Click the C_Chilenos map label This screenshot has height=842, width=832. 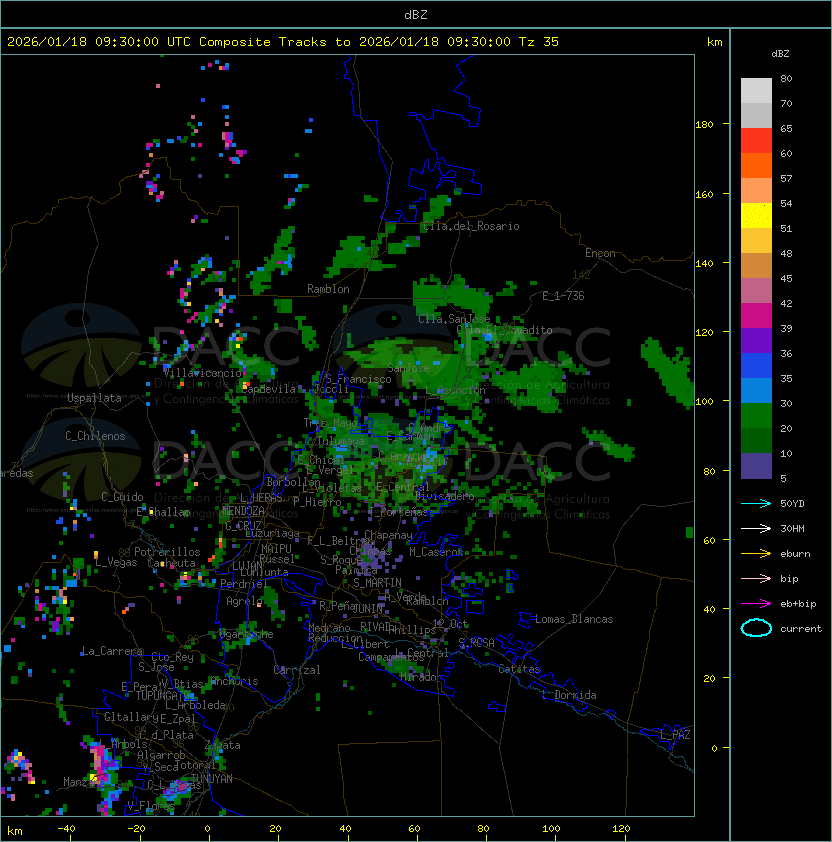click(95, 436)
